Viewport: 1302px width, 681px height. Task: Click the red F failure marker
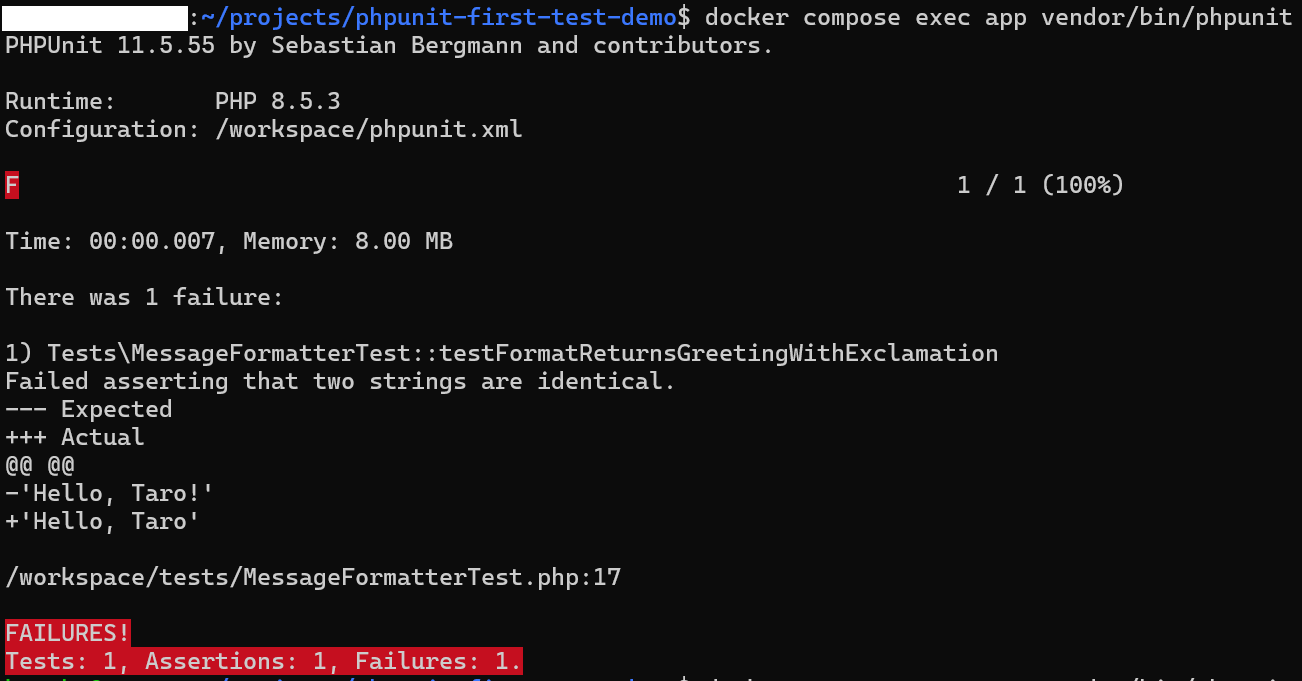tap(12, 185)
